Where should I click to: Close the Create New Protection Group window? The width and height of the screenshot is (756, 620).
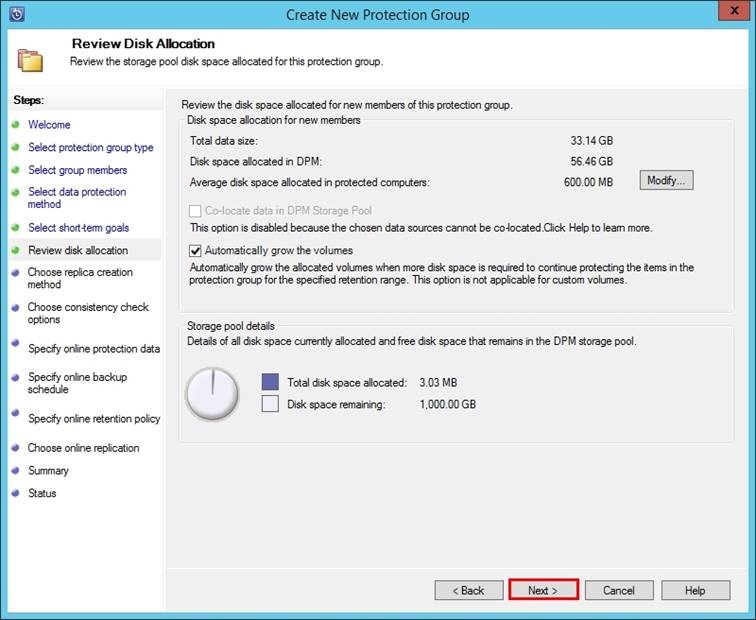click(734, 11)
